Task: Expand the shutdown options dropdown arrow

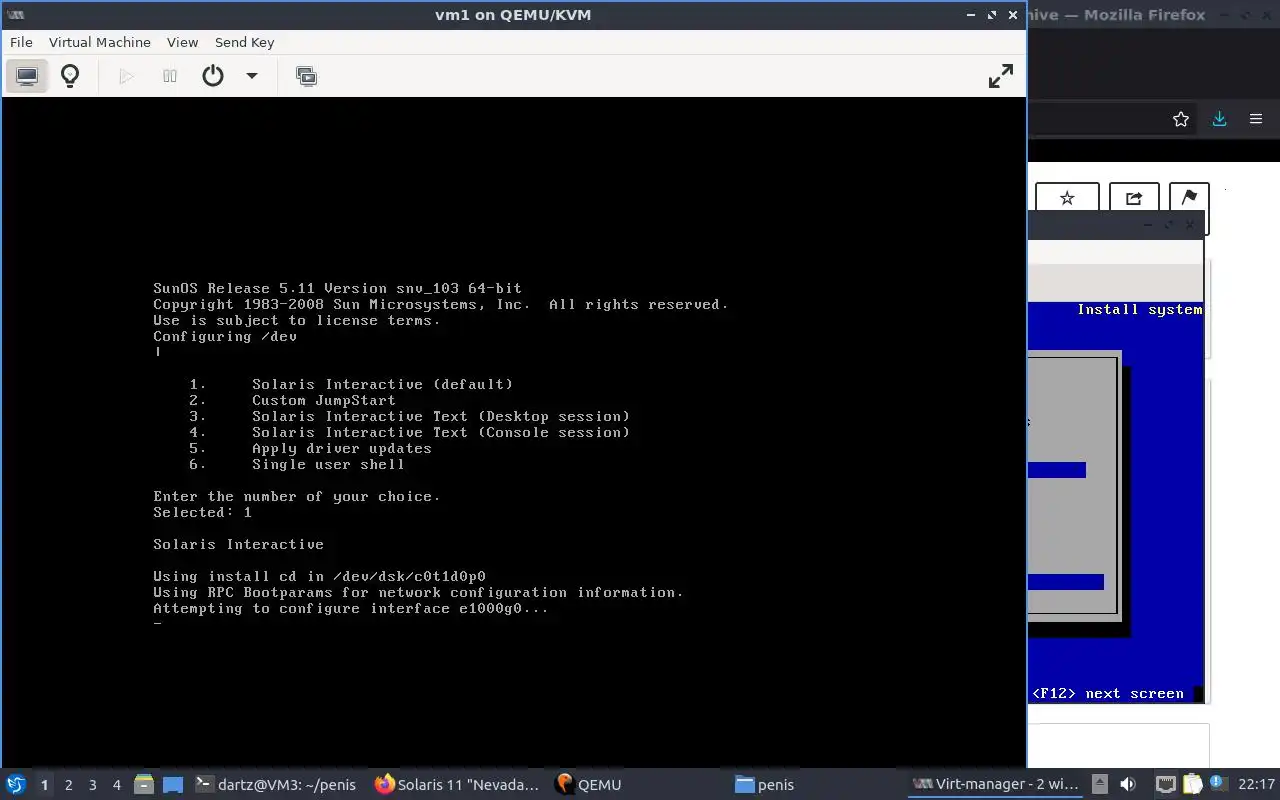Action: click(x=252, y=76)
